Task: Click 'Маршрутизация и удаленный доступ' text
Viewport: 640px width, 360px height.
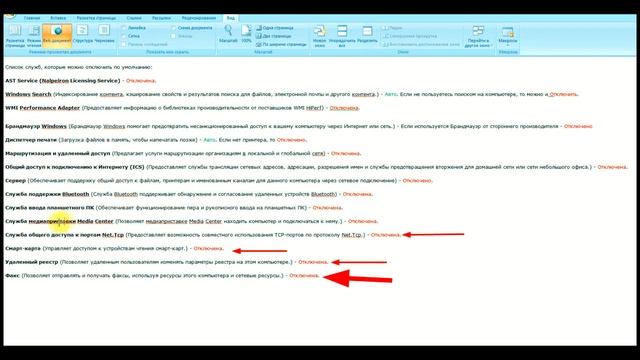Action: pos(58,153)
